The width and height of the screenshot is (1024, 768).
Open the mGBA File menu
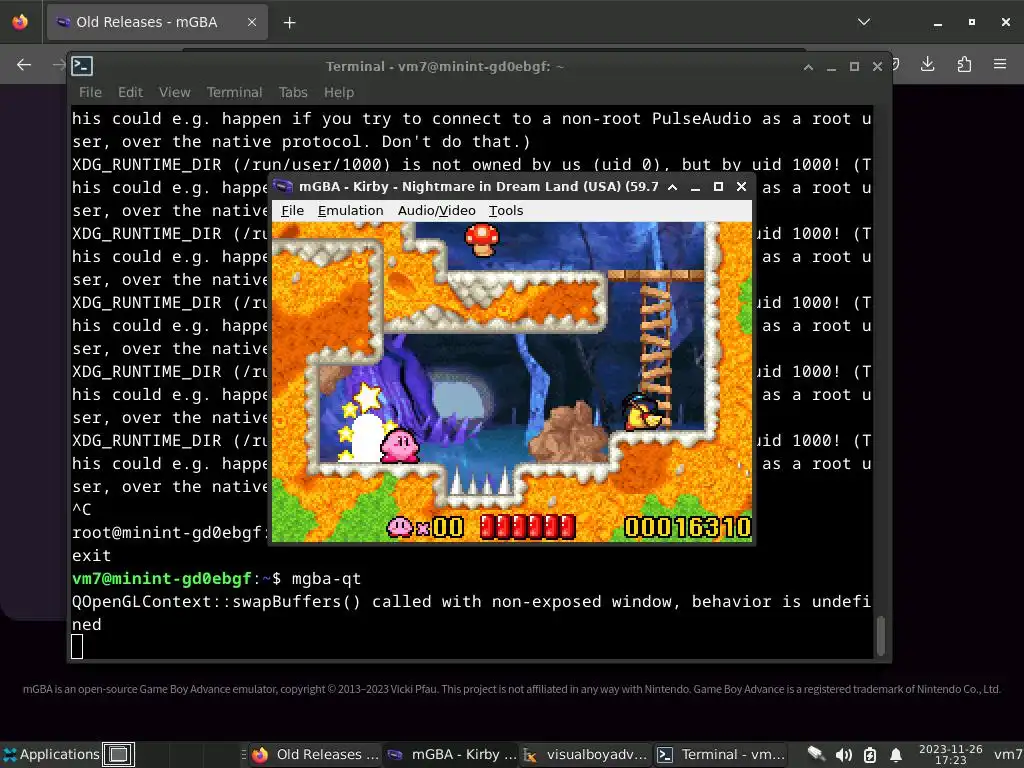[x=292, y=210]
